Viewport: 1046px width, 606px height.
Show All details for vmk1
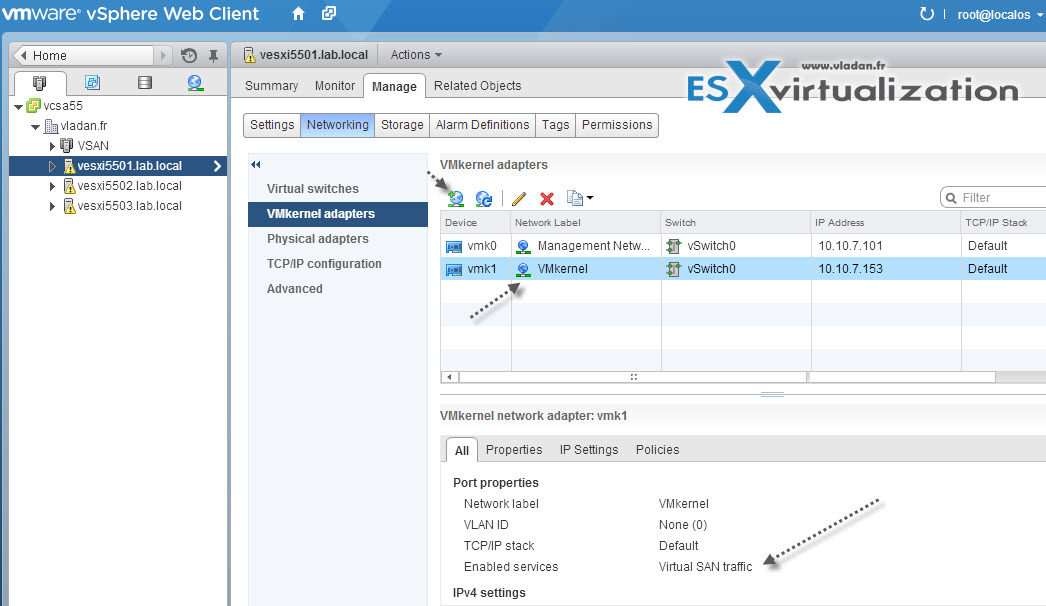click(462, 450)
